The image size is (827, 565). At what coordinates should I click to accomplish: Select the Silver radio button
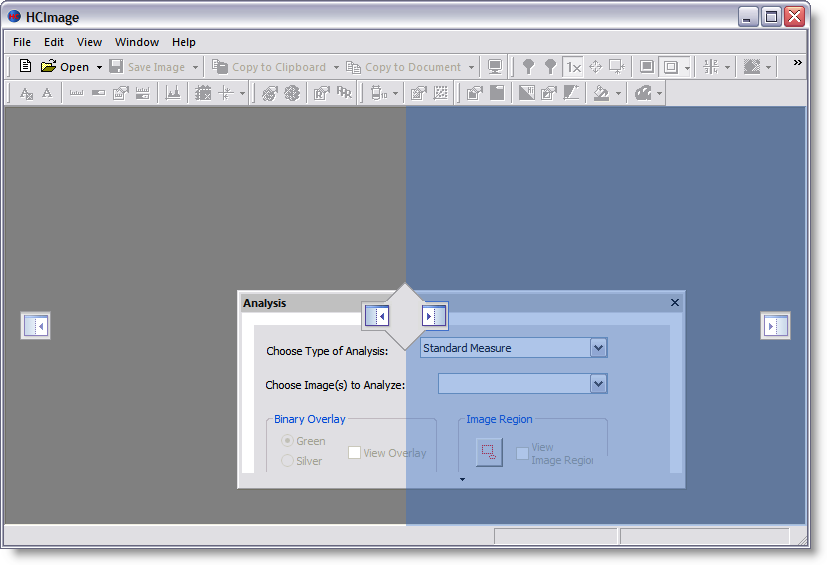coord(288,461)
